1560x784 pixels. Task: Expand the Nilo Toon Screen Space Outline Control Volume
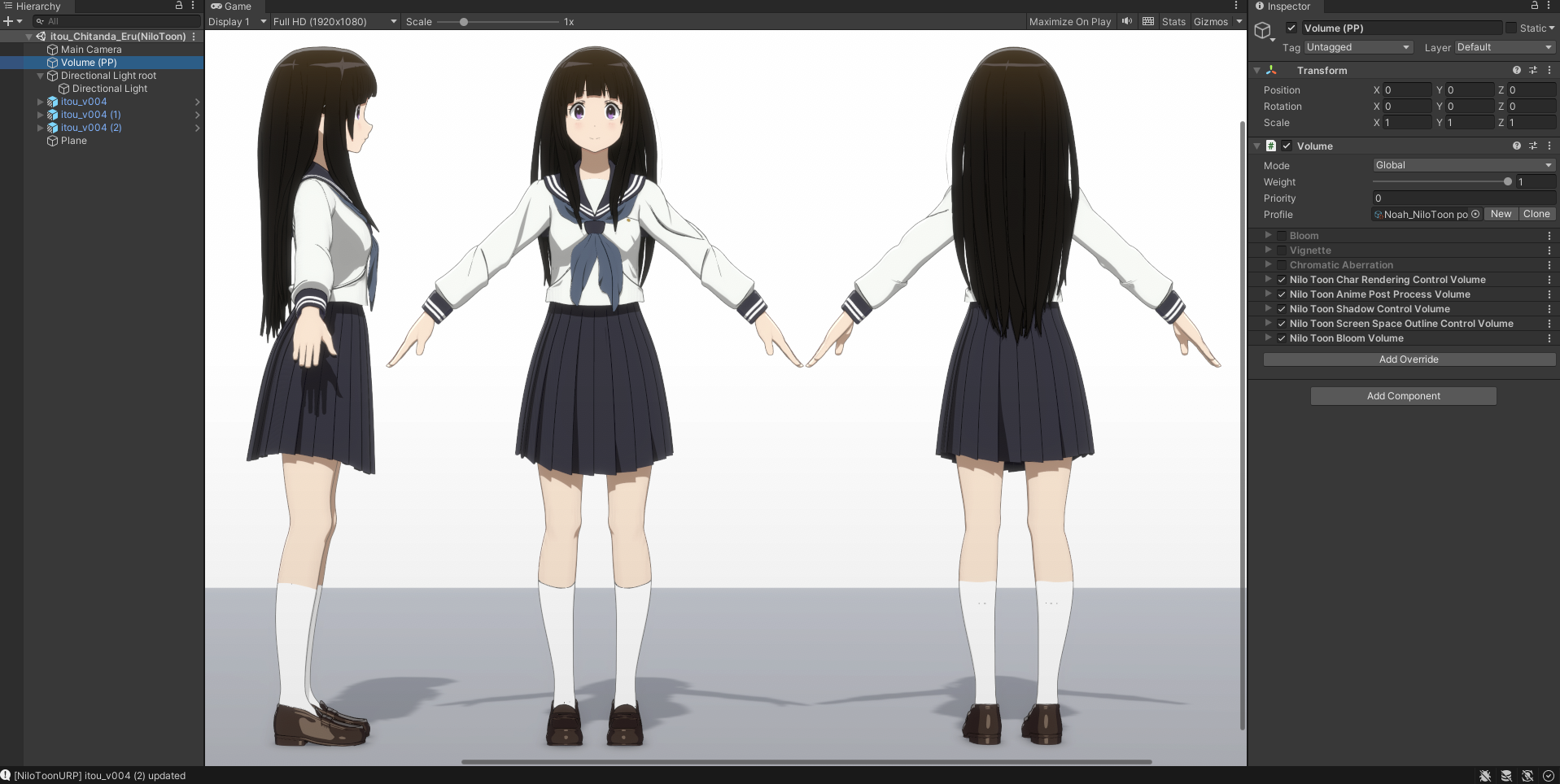1268,324
